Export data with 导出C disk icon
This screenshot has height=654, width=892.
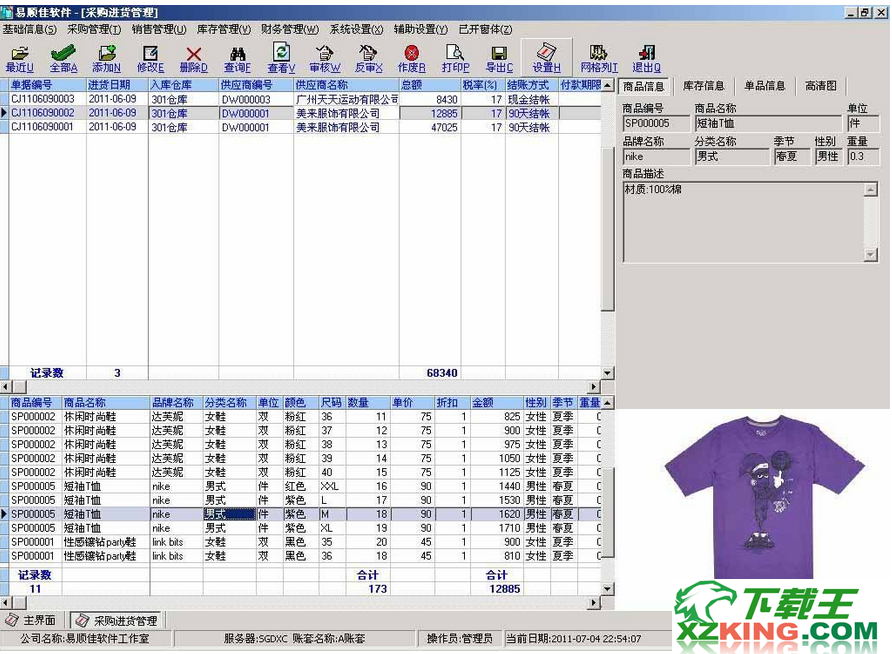499,59
